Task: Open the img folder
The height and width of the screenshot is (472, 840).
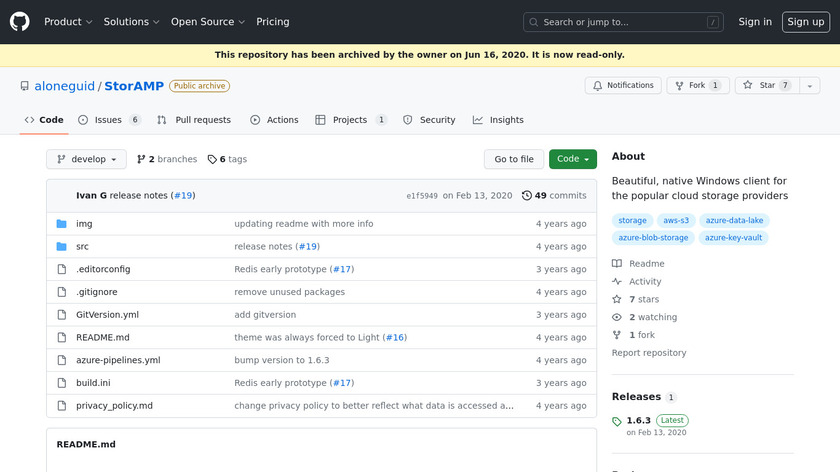Action: tap(84, 223)
